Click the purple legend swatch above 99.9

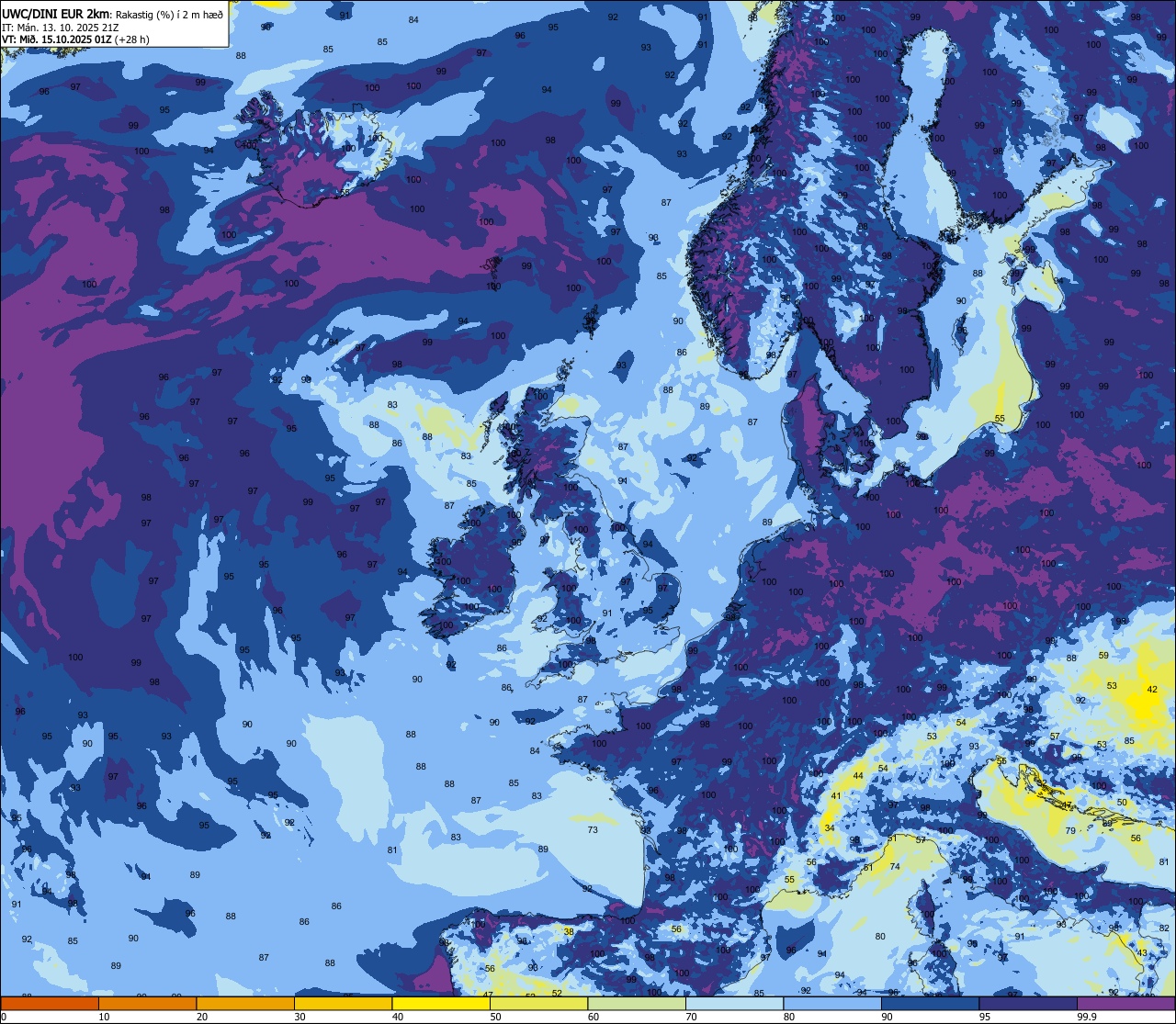[1126, 1003]
